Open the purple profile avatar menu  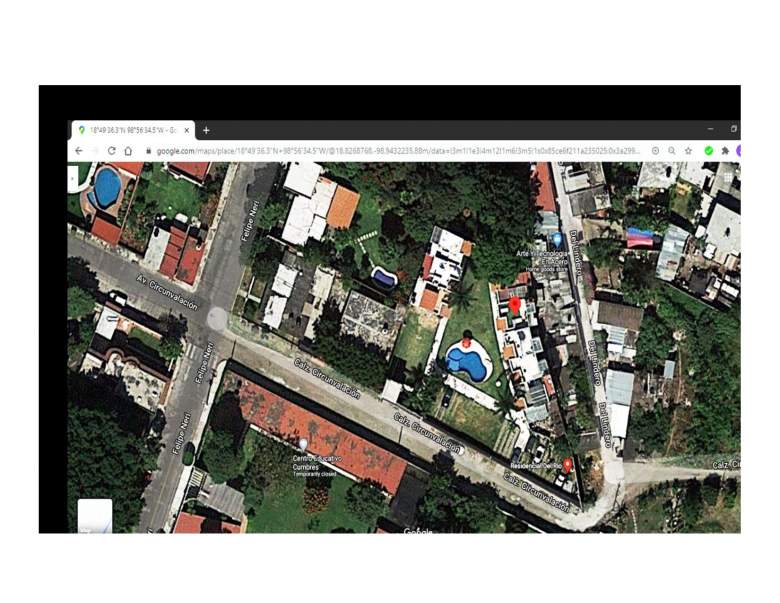point(739,151)
